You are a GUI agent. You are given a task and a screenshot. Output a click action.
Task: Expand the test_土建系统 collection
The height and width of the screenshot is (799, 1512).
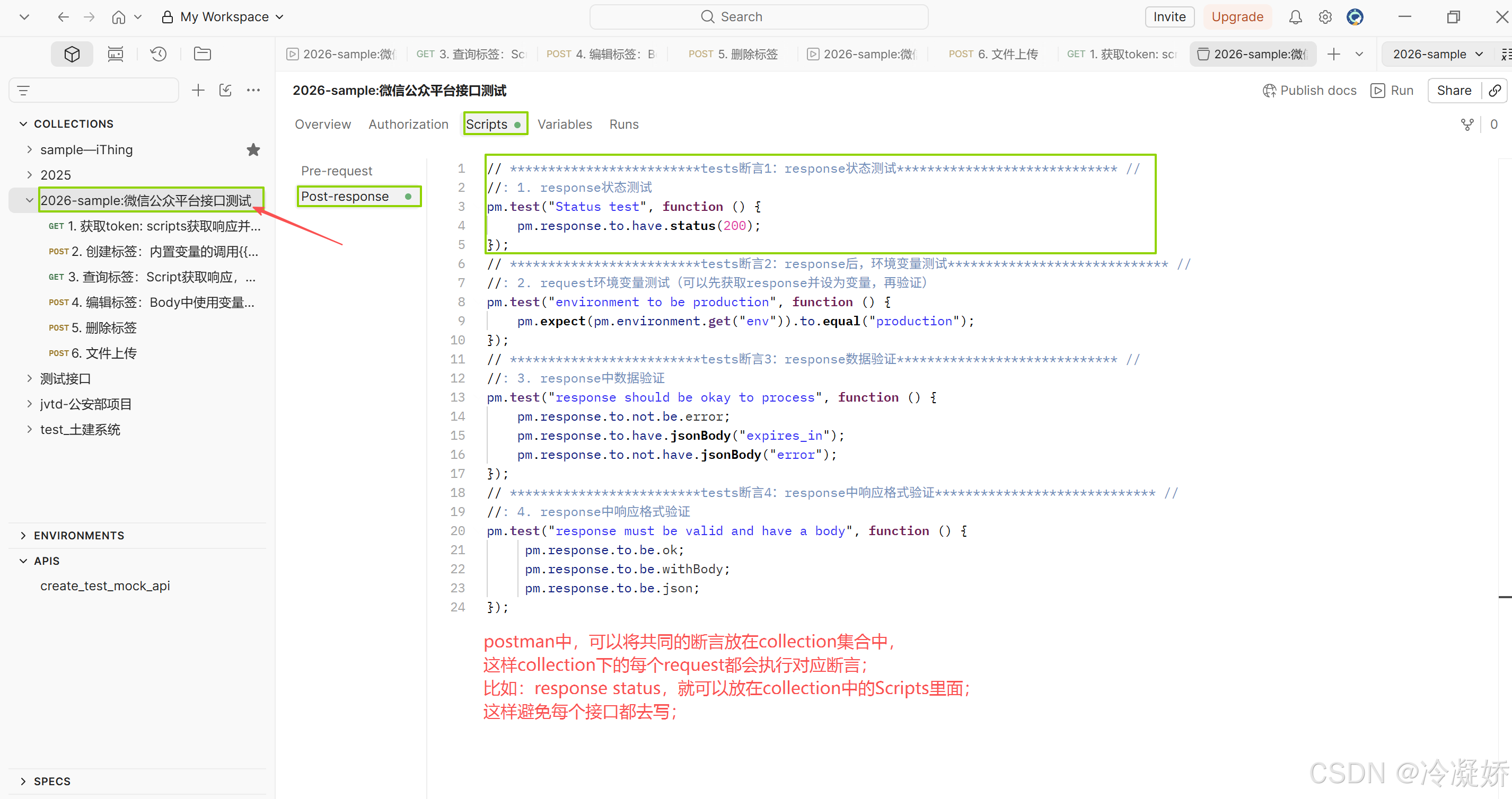coord(29,429)
